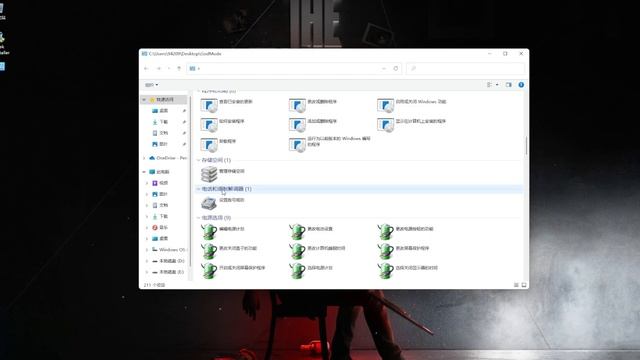Image resolution: width=640 pixels, height=360 pixels.
Task: Open the 组织 (Organize) dropdown menu
Action: tap(152, 85)
